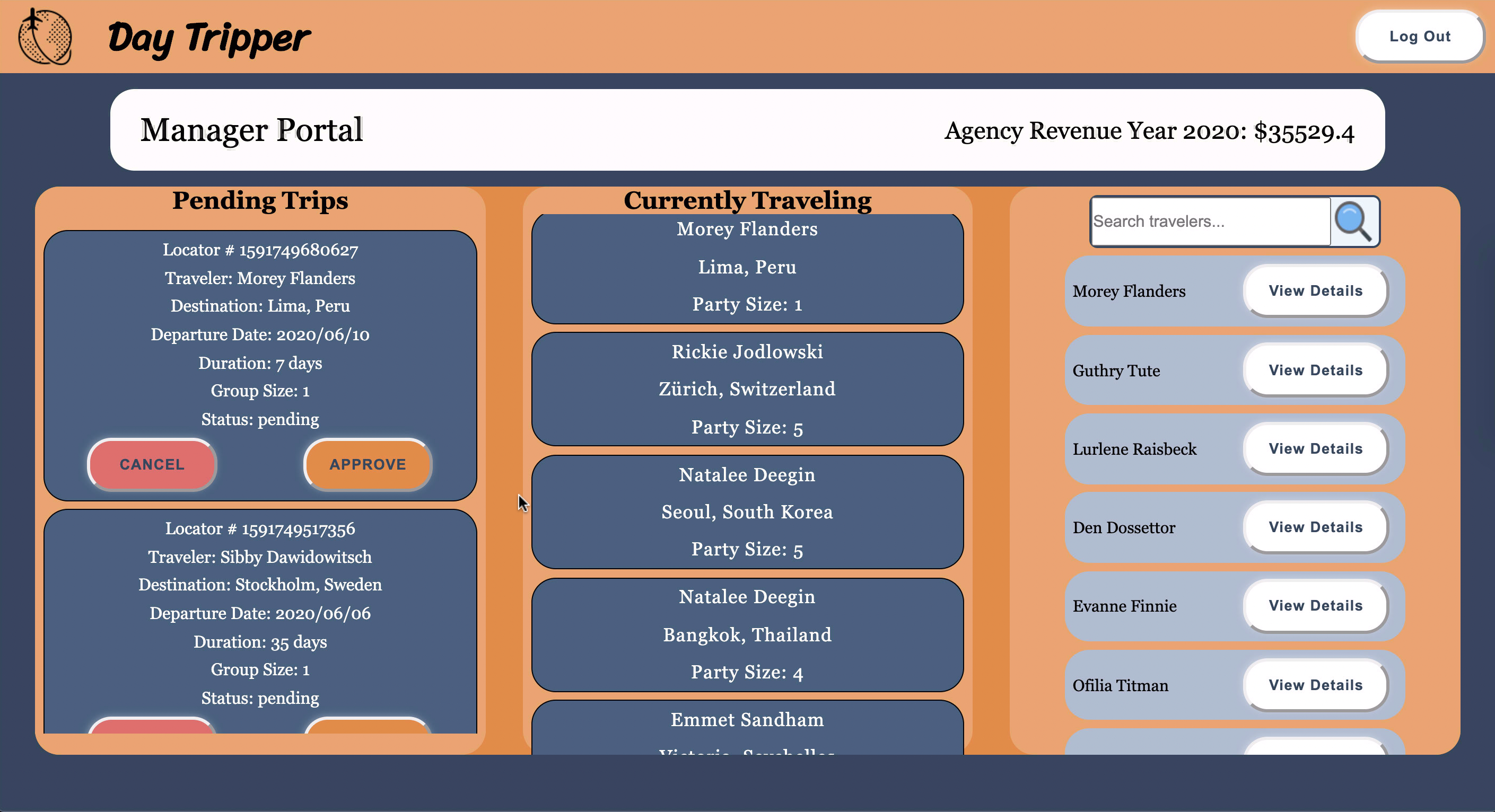Click the magnifying glass search icon
The width and height of the screenshot is (1495, 812).
point(1353,221)
